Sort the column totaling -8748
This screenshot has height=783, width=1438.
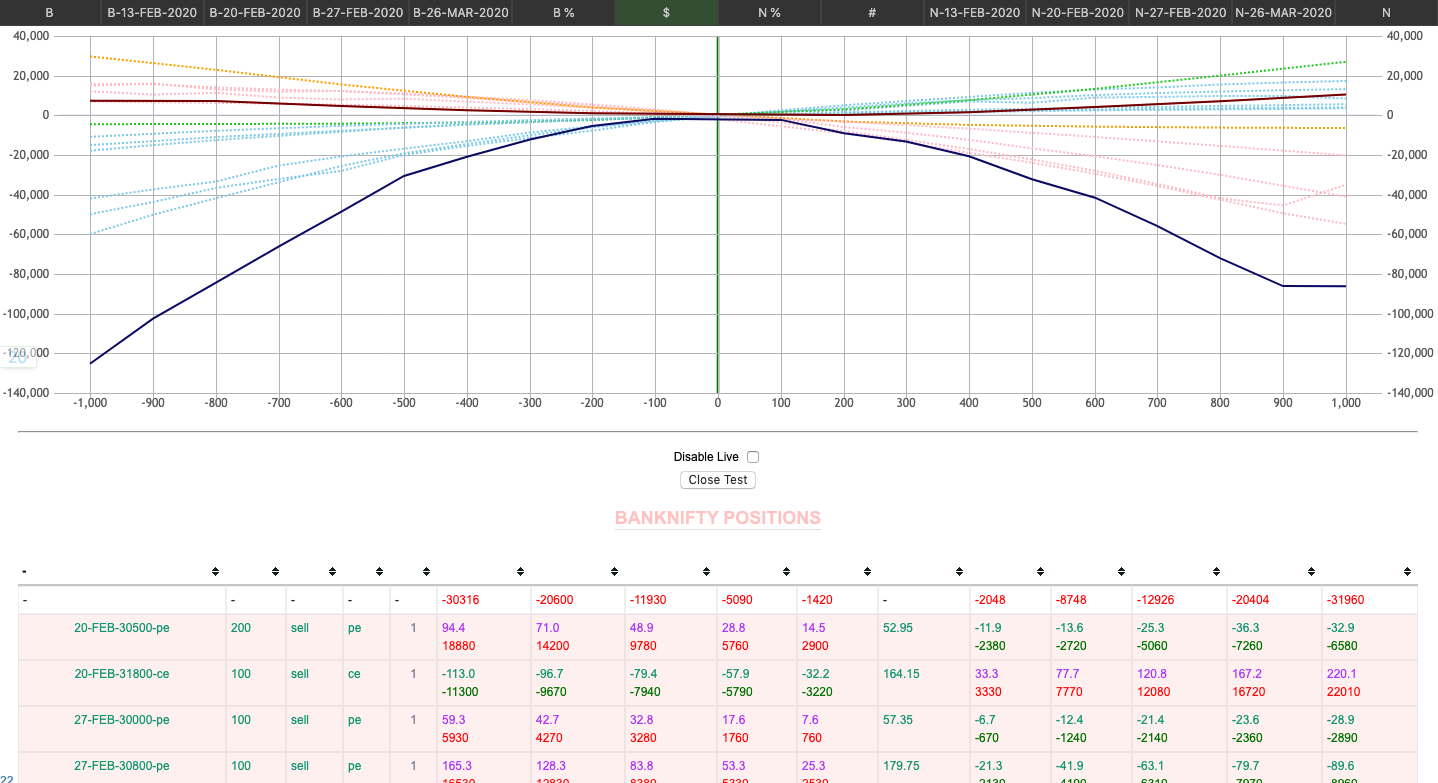pyautogui.click(x=1120, y=572)
